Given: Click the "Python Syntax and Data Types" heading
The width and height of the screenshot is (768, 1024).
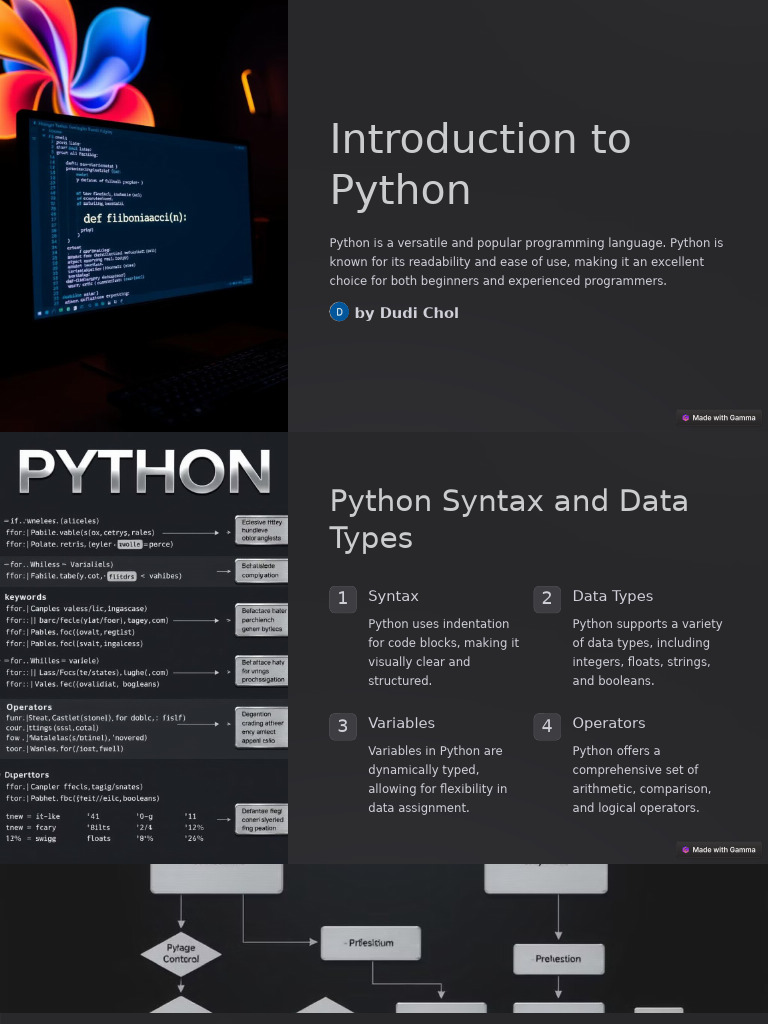Looking at the screenshot, I should pyautogui.click(x=508, y=518).
